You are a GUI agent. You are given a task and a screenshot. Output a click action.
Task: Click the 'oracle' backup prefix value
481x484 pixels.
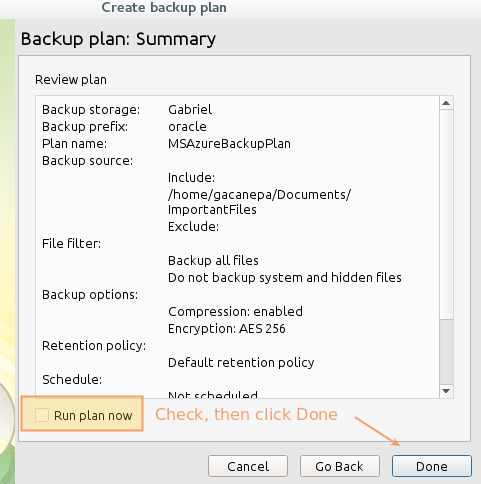187,127
